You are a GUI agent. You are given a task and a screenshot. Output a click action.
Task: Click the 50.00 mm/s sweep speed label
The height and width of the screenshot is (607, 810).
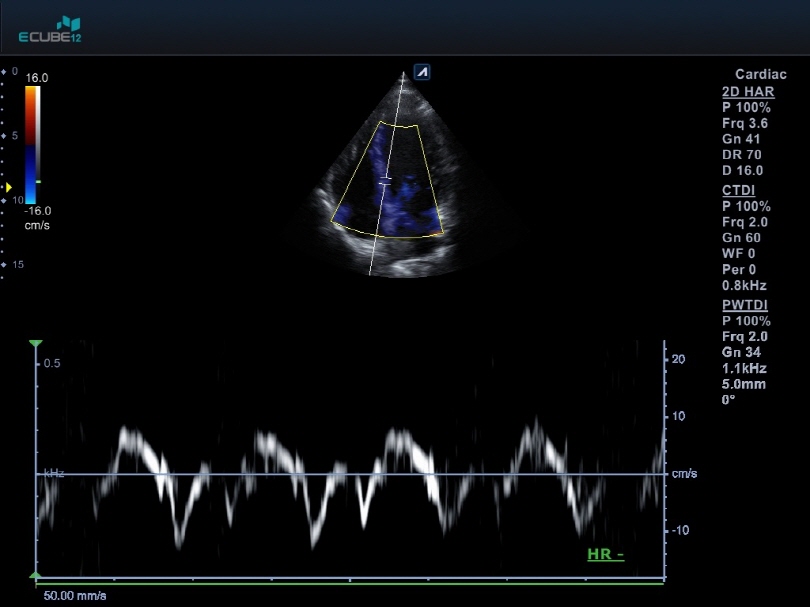[x=75, y=594]
